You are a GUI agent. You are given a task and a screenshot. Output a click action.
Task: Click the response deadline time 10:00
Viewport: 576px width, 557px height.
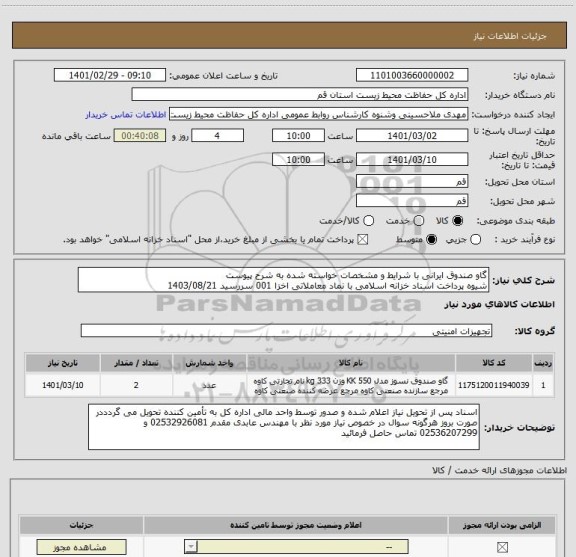(298, 136)
